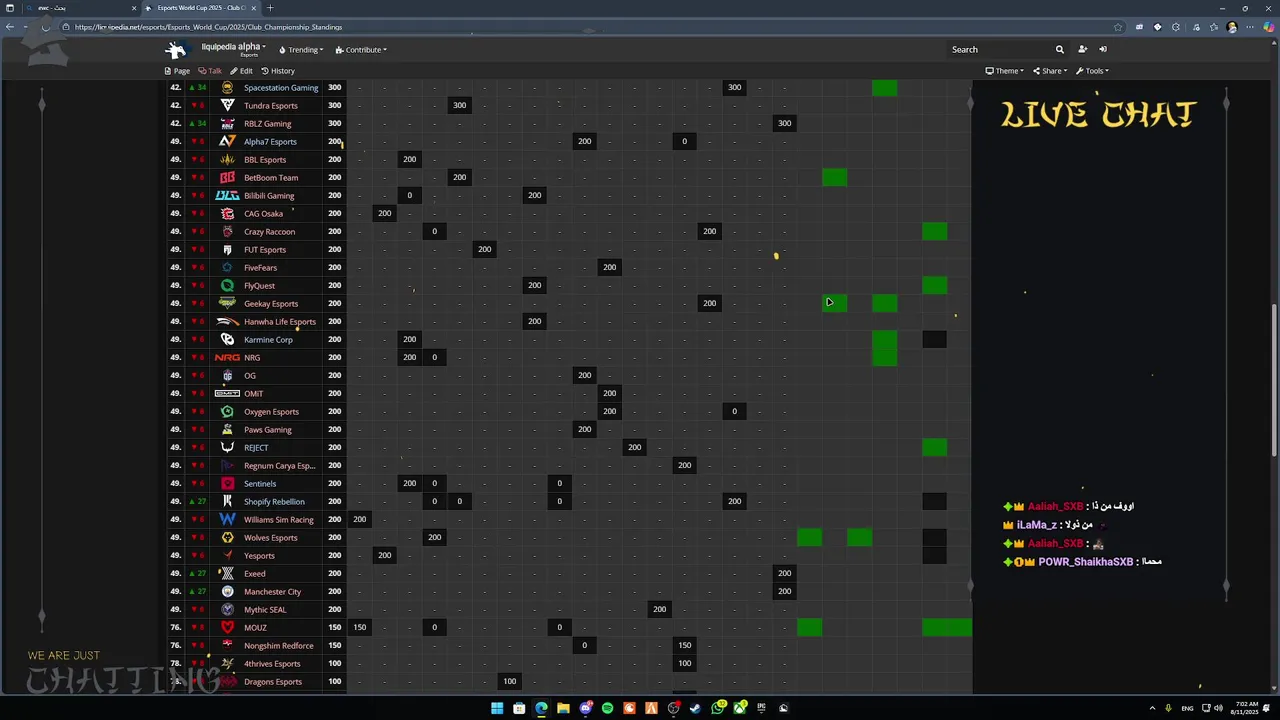1280x720 pixels.
Task: Open Microsoft Store from taskbar
Action: tap(519, 708)
